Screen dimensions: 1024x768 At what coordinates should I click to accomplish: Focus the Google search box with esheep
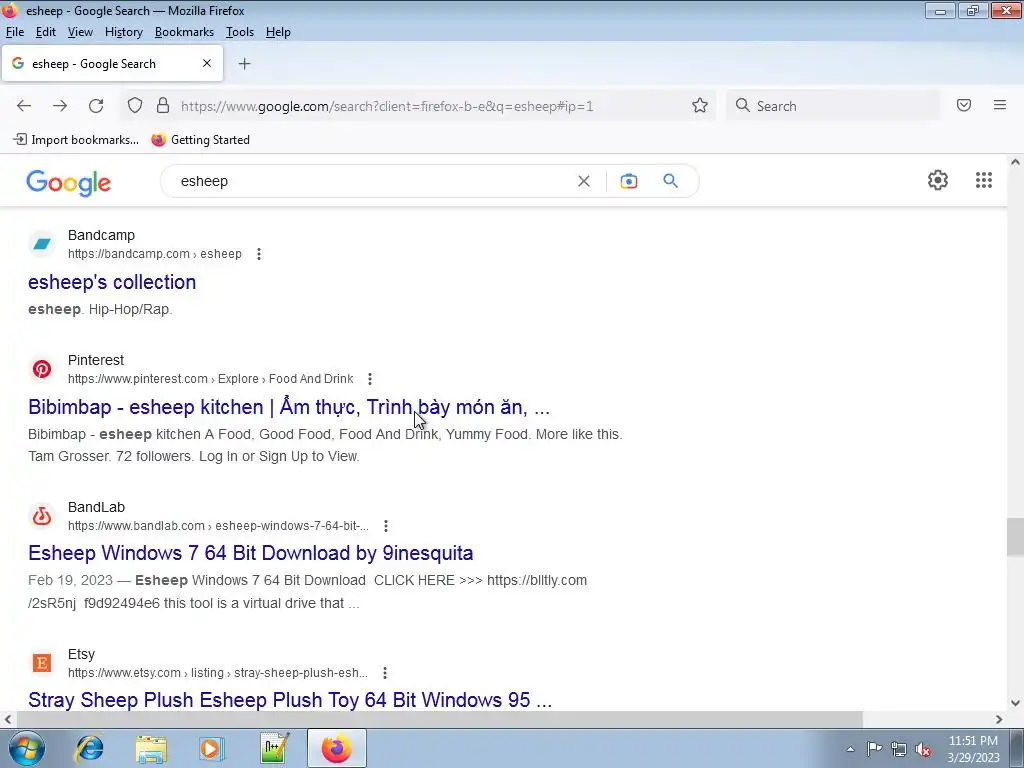pyautogui.click(x=372, y=181)
